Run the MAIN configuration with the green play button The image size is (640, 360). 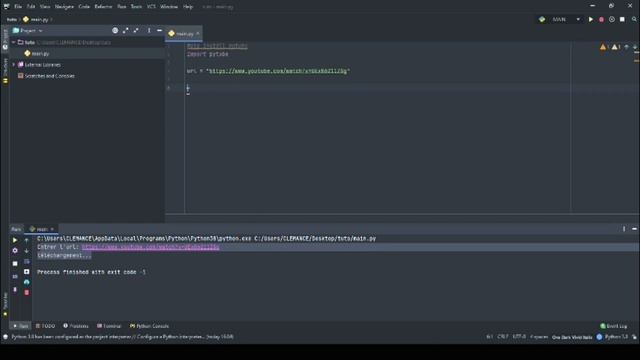click(591, 19)
